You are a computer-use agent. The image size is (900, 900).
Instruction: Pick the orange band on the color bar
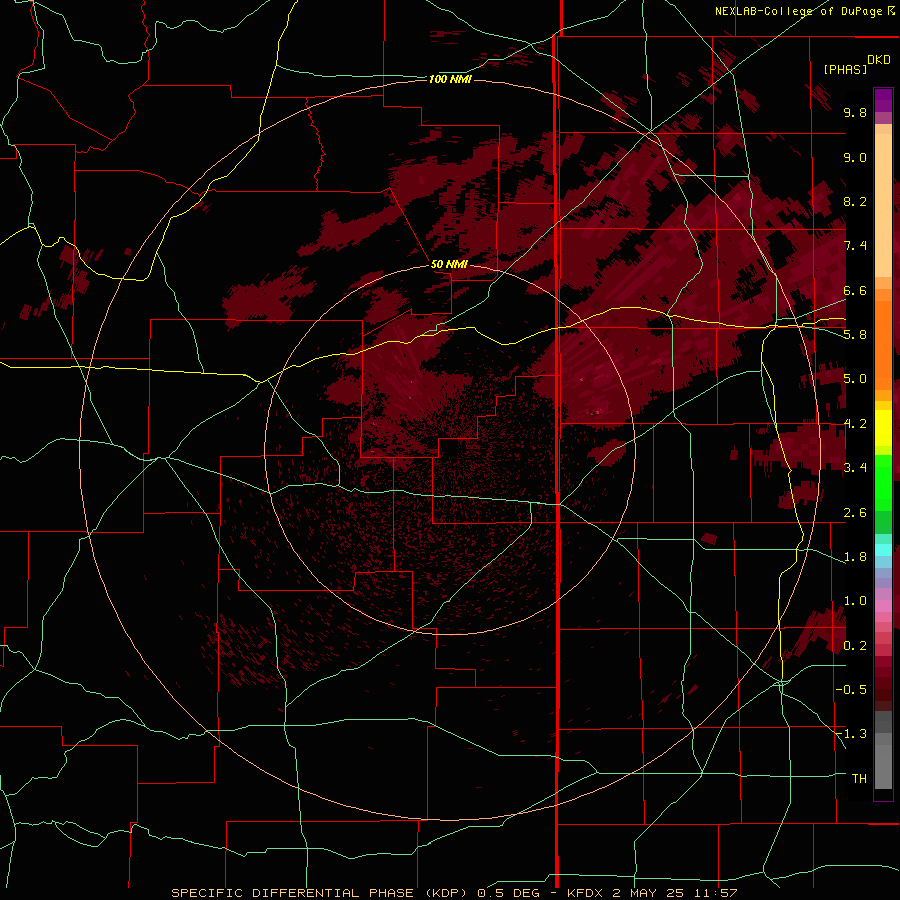(883, 343)
